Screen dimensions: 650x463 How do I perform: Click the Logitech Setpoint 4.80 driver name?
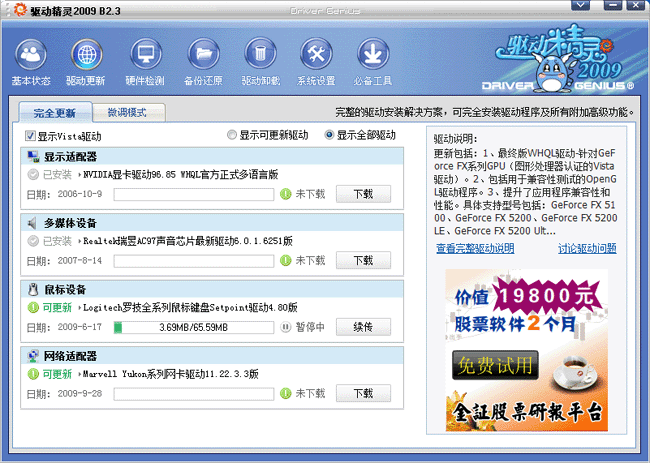point(190,308)
